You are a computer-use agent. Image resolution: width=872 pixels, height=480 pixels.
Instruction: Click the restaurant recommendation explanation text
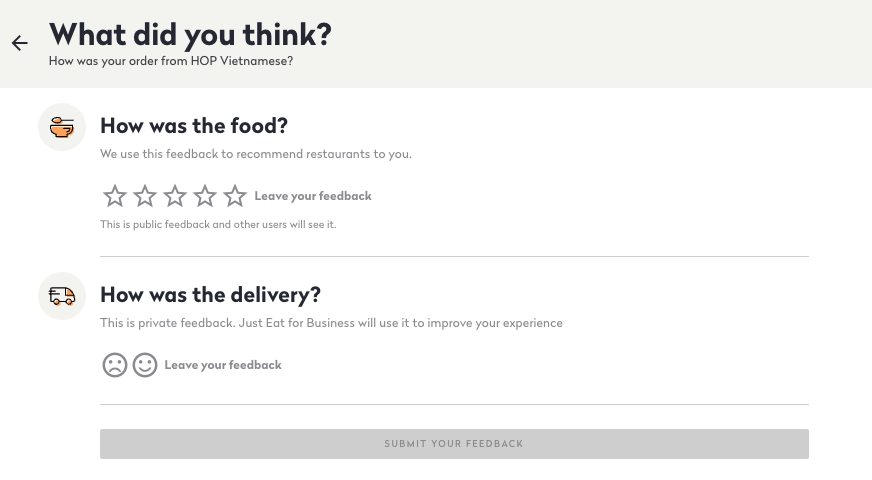point(256,154)
